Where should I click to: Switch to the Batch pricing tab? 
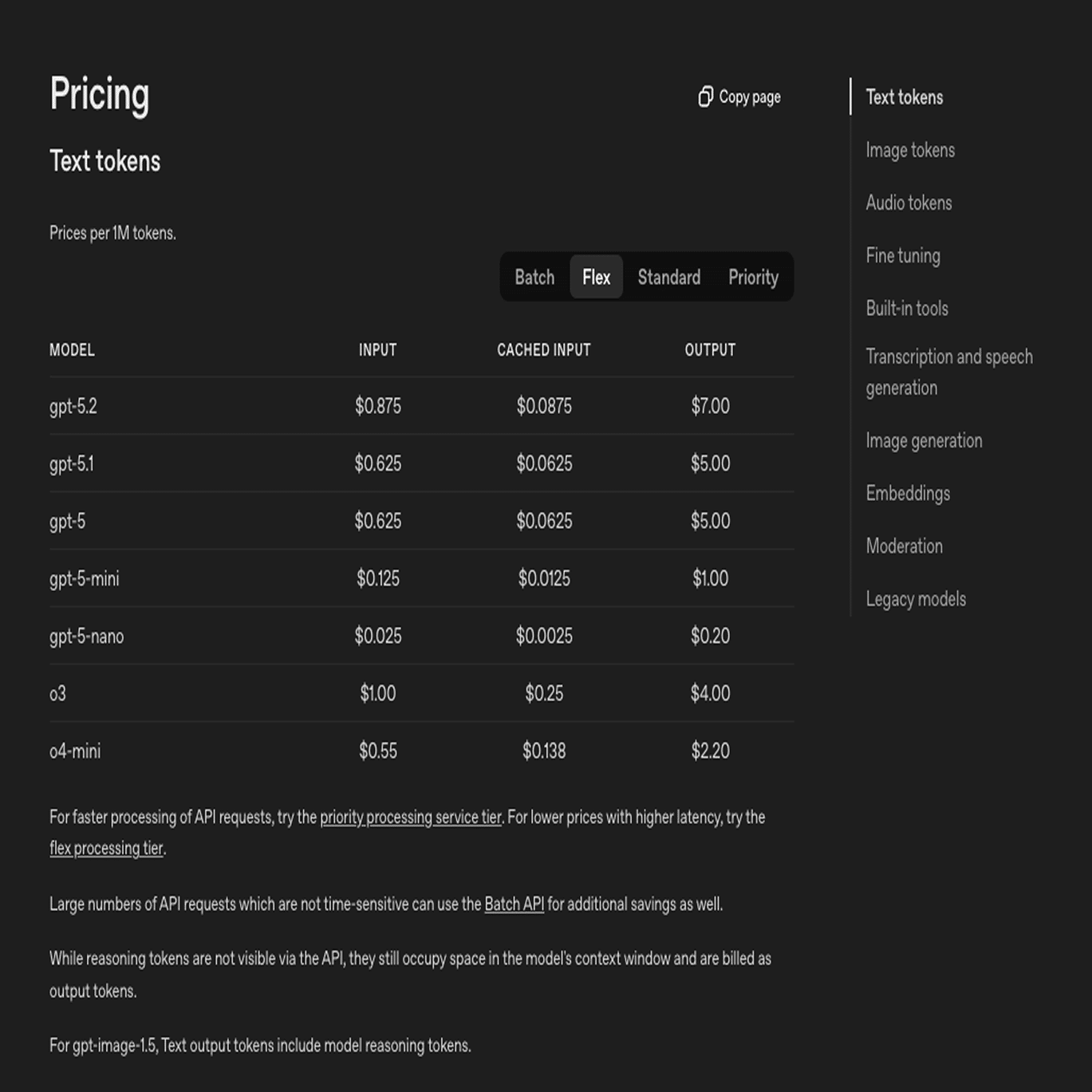pos(534,278)
